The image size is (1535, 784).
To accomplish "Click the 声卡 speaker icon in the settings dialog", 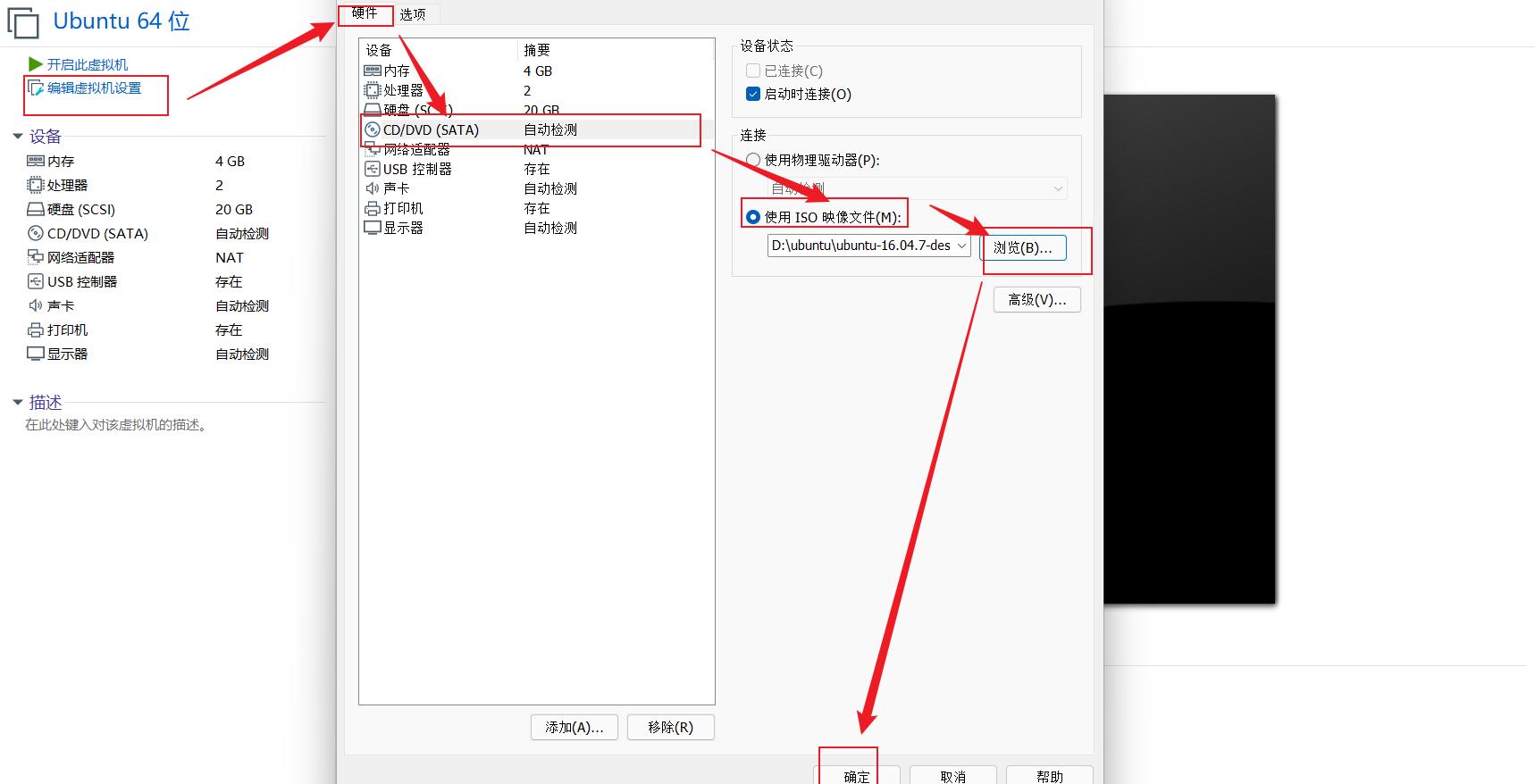I will 373,188.
